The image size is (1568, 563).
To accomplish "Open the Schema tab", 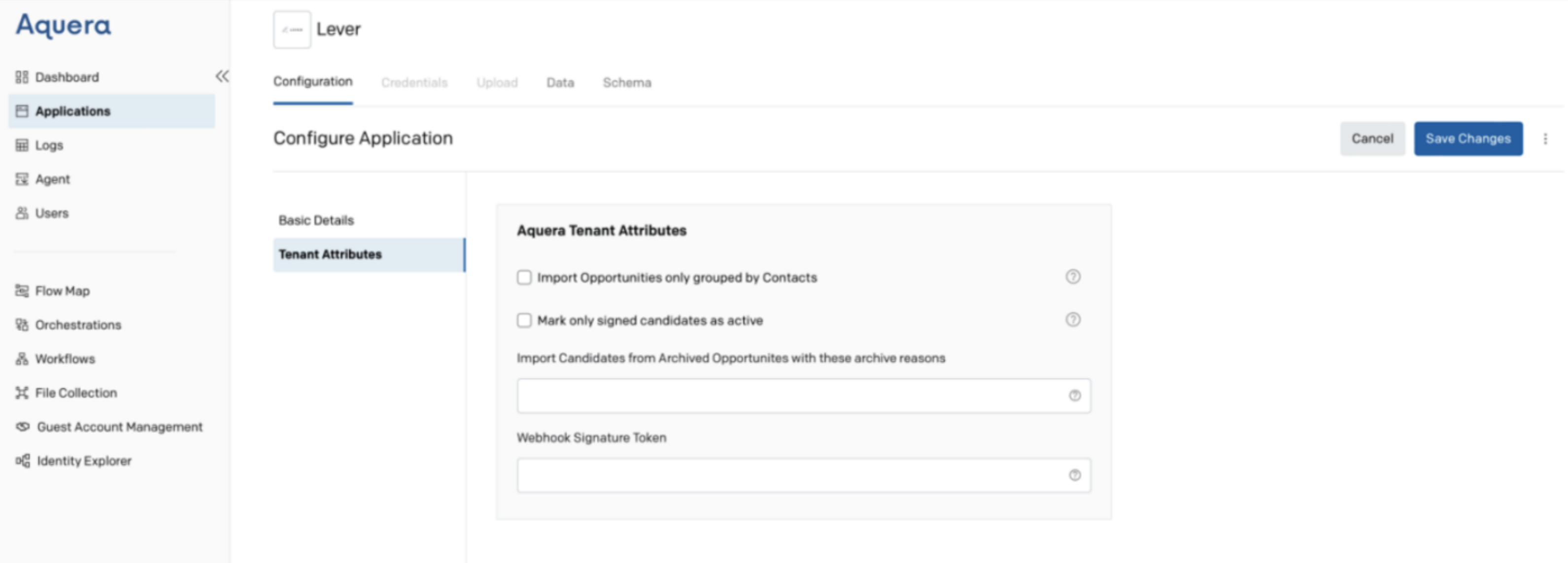I will point(627,82).
